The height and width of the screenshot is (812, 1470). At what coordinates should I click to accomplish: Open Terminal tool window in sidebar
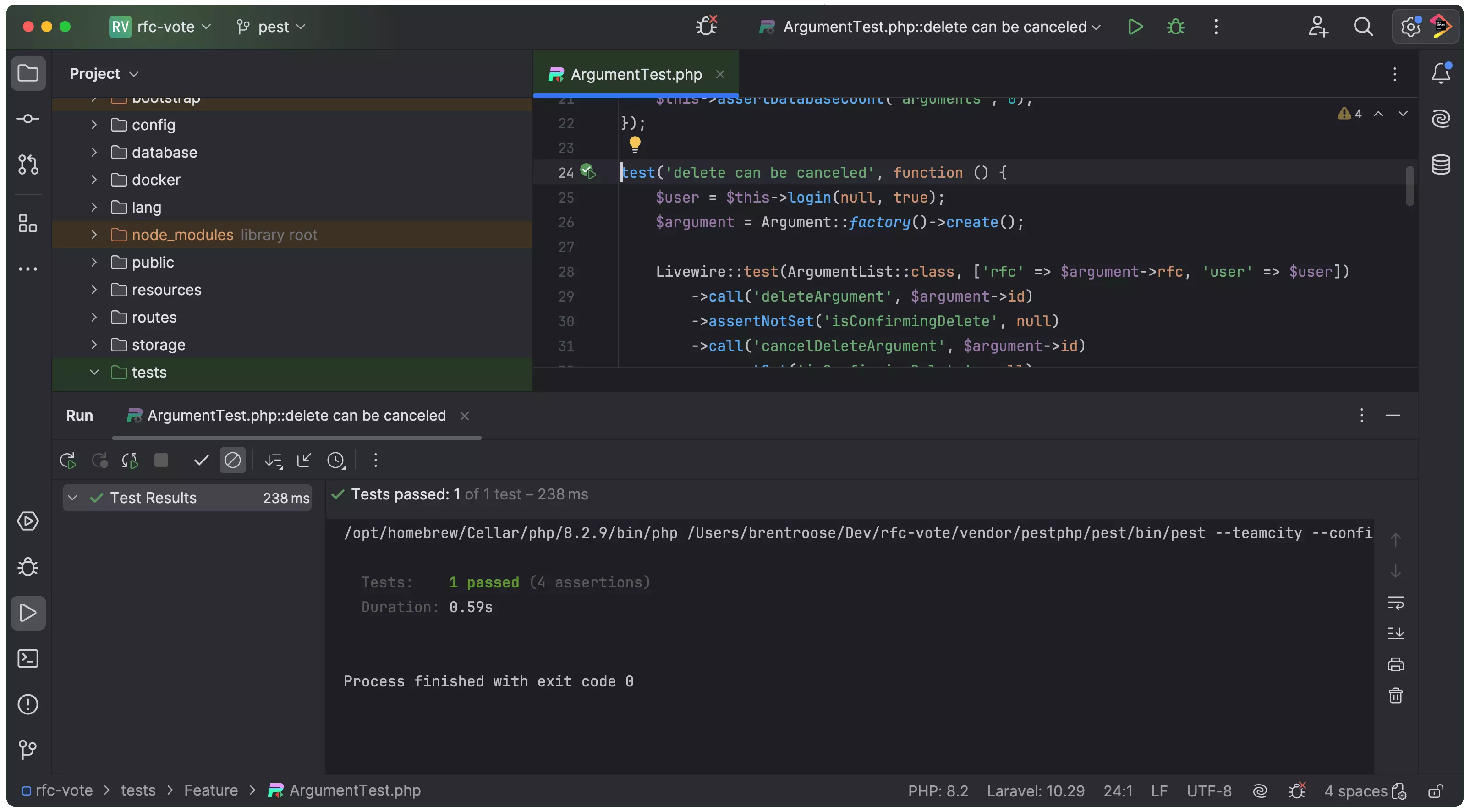tap(28, 658)
